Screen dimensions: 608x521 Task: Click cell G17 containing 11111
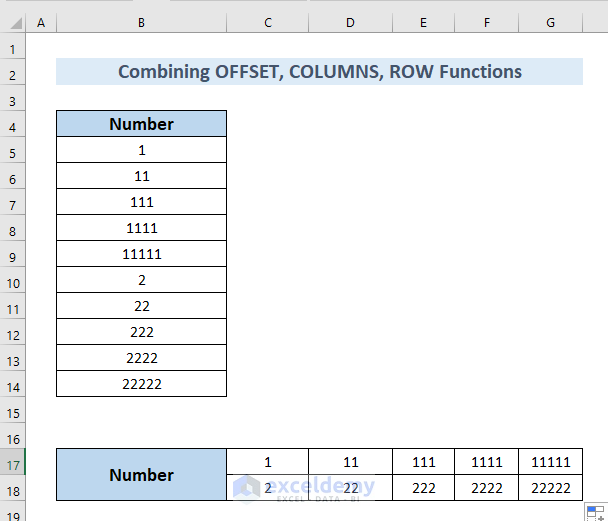pyautogui.click(x=551, y=462)
